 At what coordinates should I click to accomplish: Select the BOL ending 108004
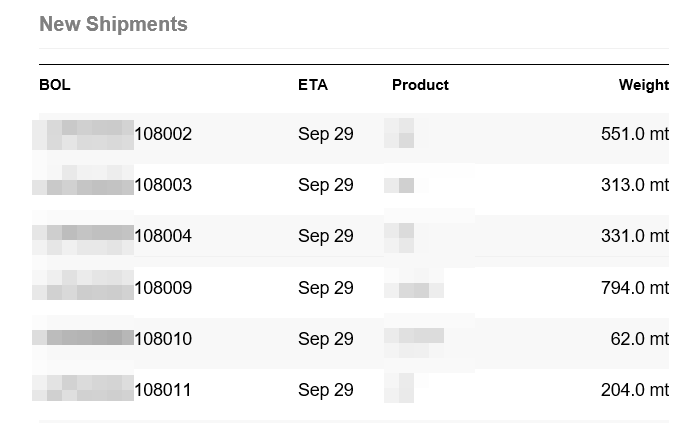tap(112, 236)
